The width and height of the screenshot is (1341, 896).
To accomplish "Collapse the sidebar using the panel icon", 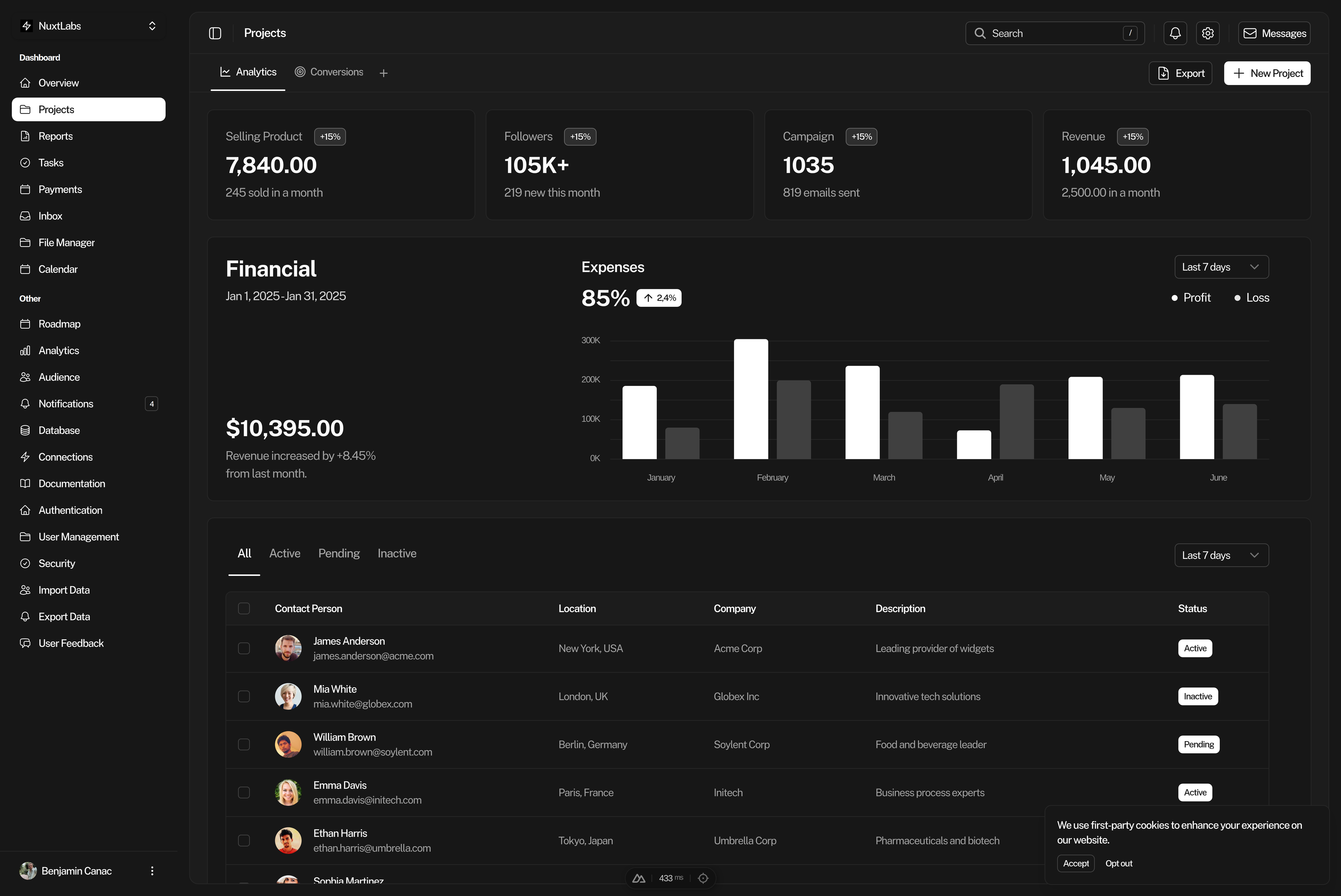I will click(x=215, y=33).
